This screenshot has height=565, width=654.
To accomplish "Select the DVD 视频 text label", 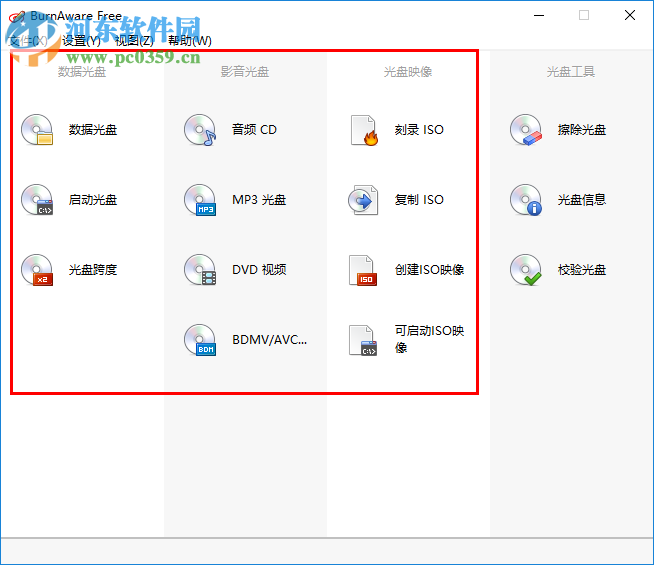I will (259, 270).
